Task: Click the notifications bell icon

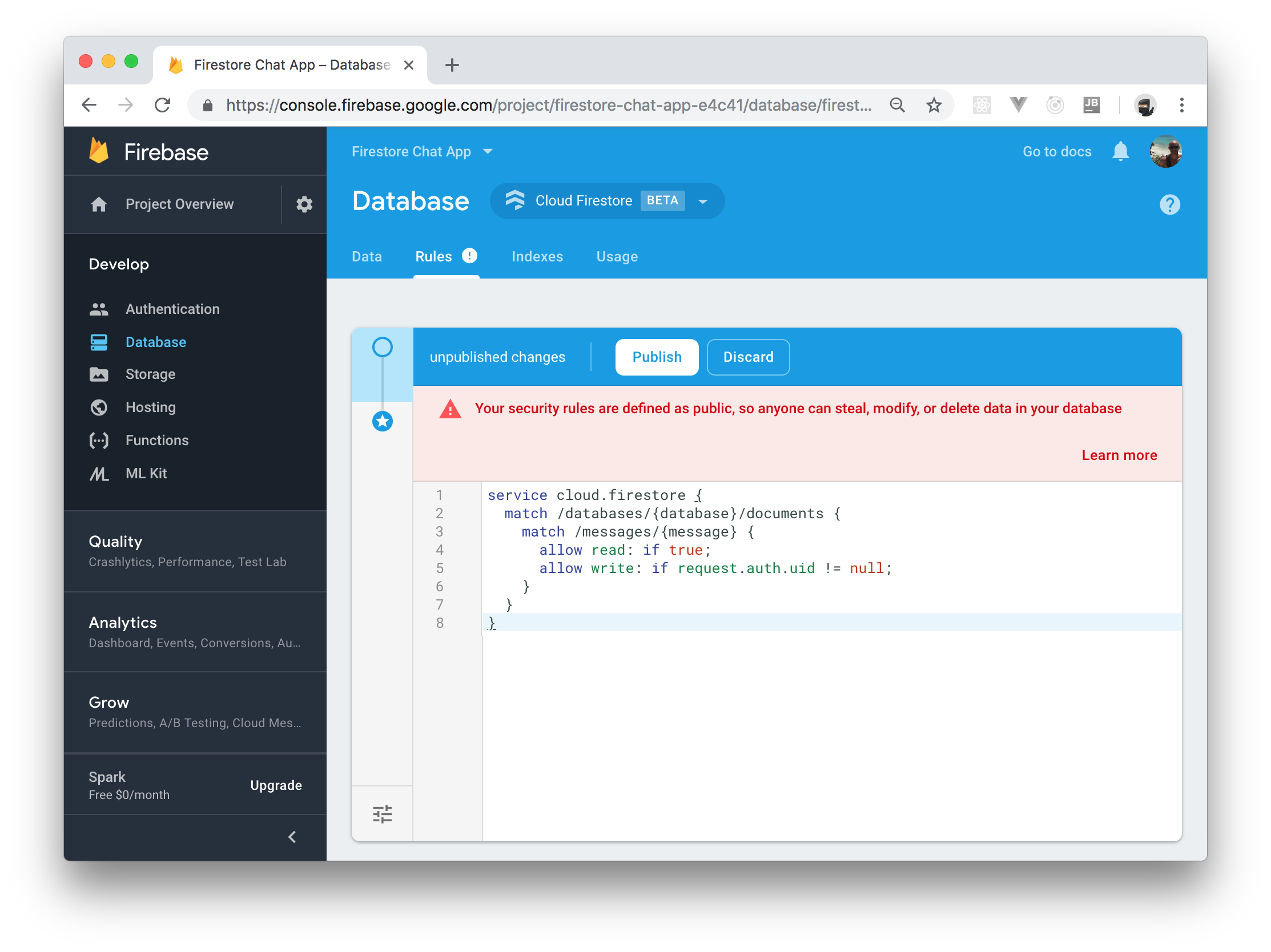Action: point(1120,152)
